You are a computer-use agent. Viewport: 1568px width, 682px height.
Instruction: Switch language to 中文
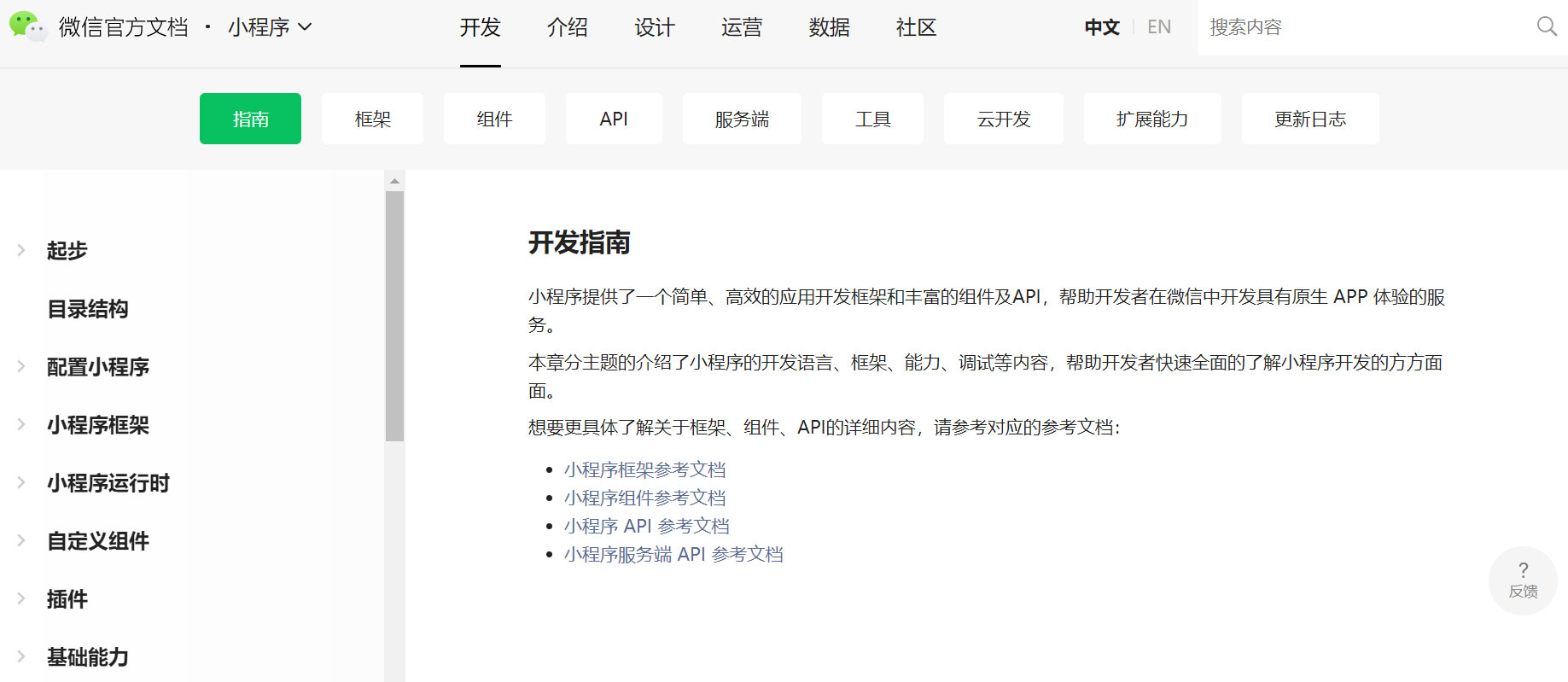[x=1102, y=27]
